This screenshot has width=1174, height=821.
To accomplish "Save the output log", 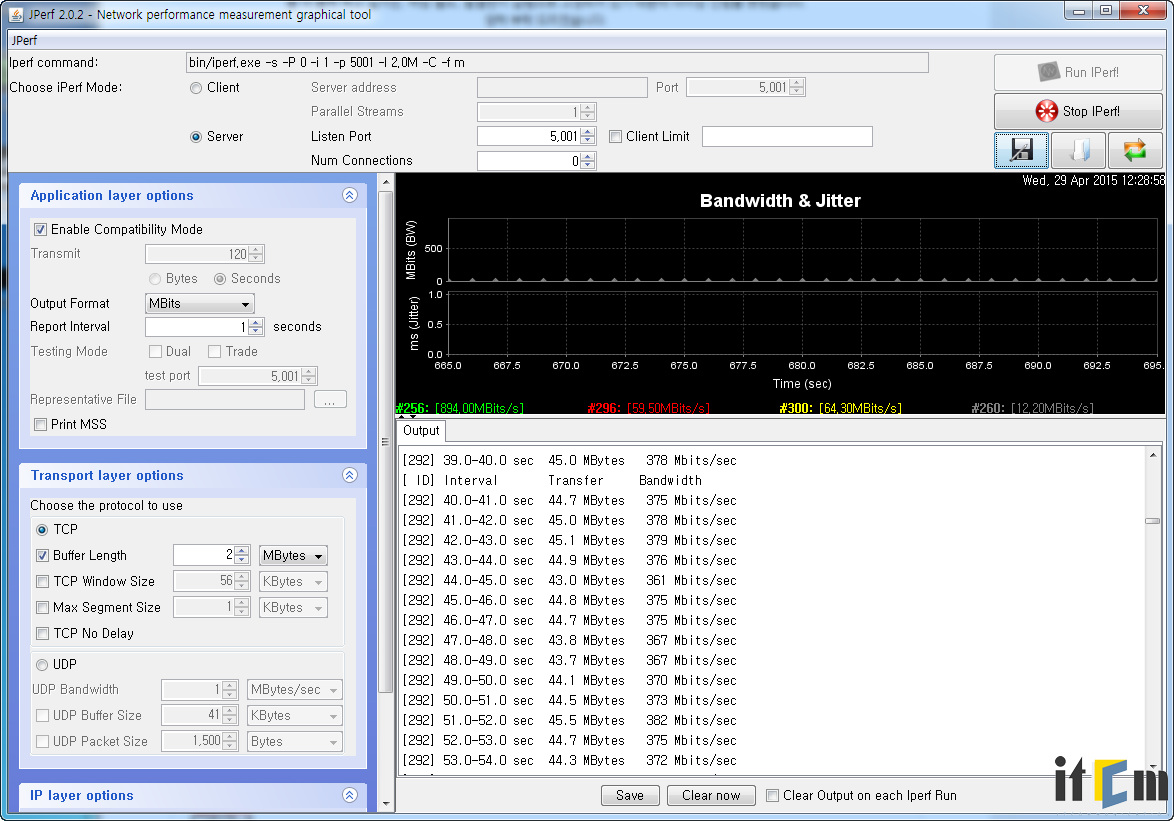I will tap(630, 796).
